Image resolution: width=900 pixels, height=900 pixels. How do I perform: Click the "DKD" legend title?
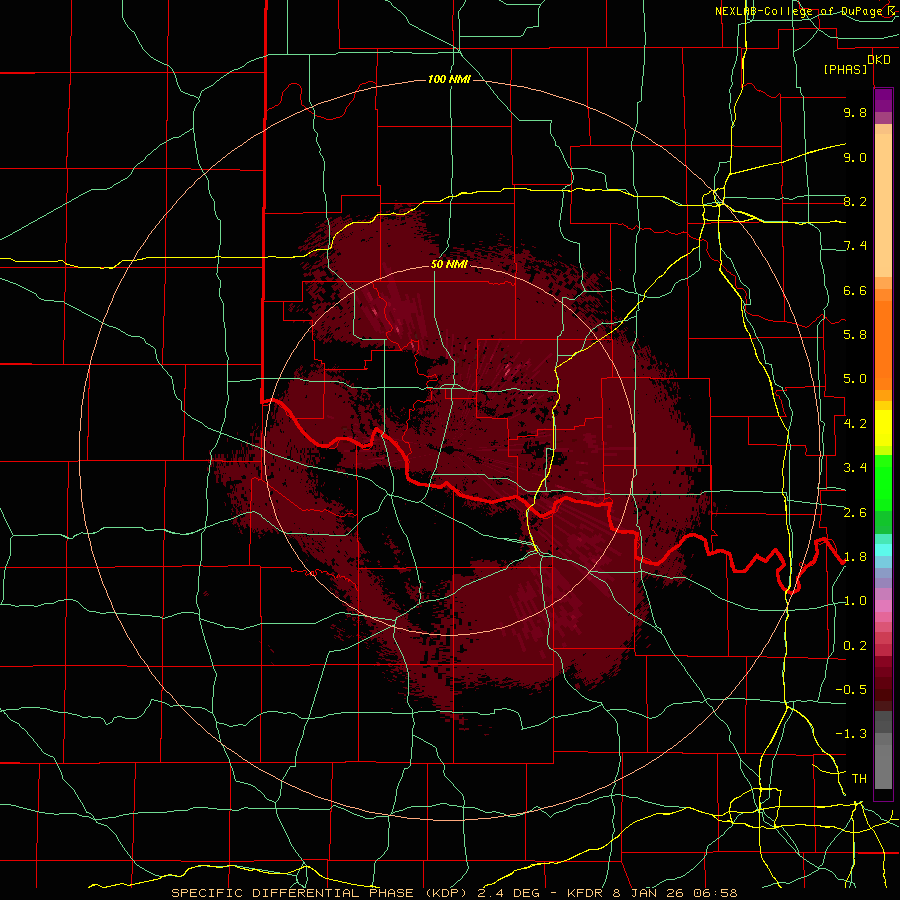point(879,59)
